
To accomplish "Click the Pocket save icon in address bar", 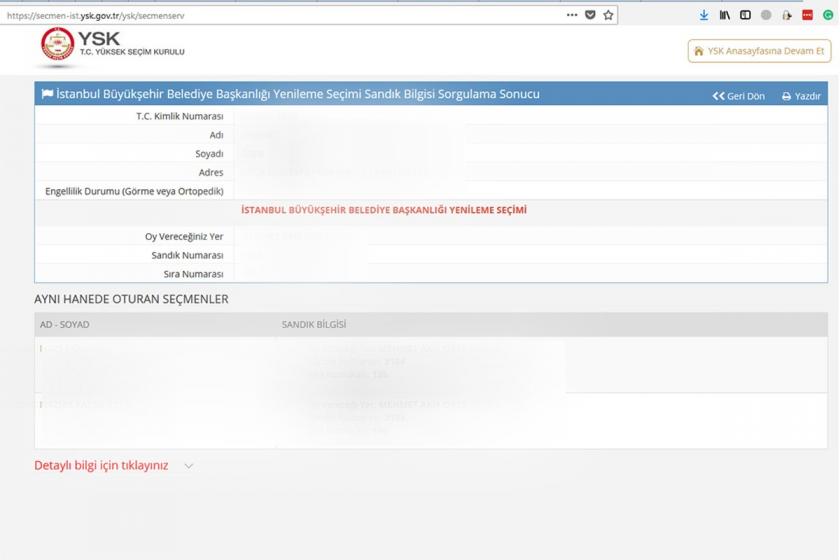I will tap(590, 15).
